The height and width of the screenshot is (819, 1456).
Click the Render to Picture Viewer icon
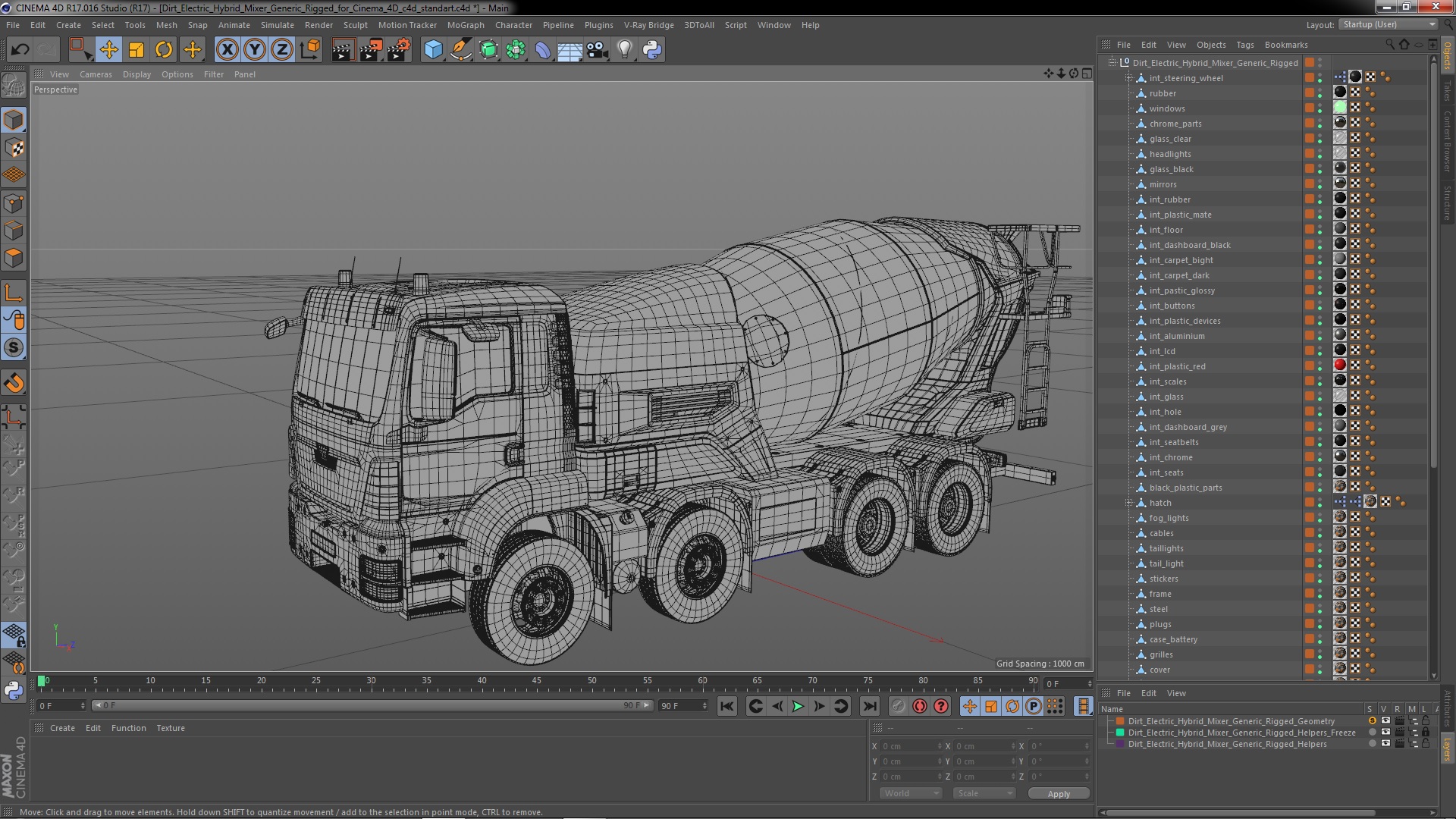(x=370, y=50)
